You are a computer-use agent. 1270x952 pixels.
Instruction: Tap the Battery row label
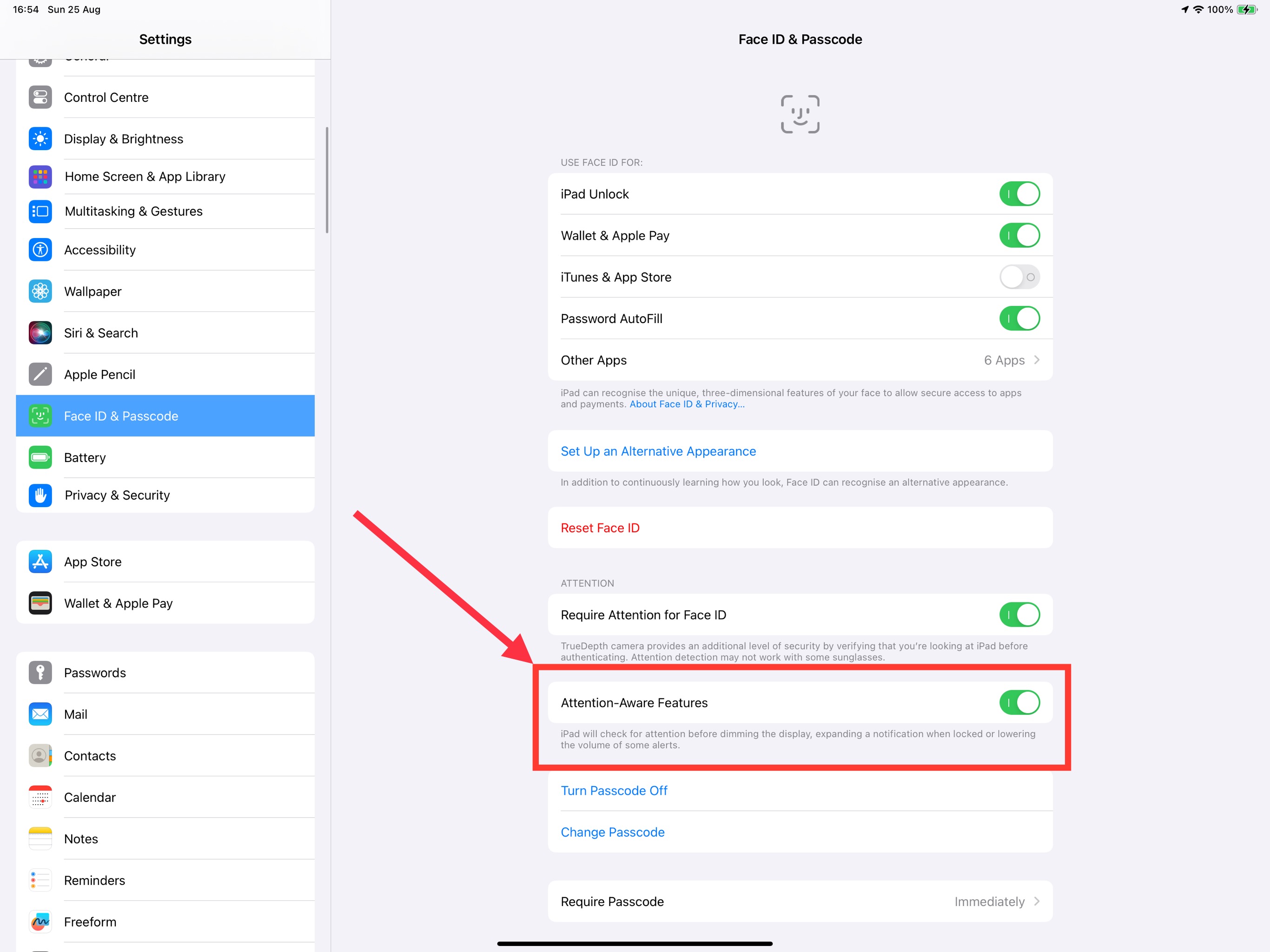click(85, 457)
